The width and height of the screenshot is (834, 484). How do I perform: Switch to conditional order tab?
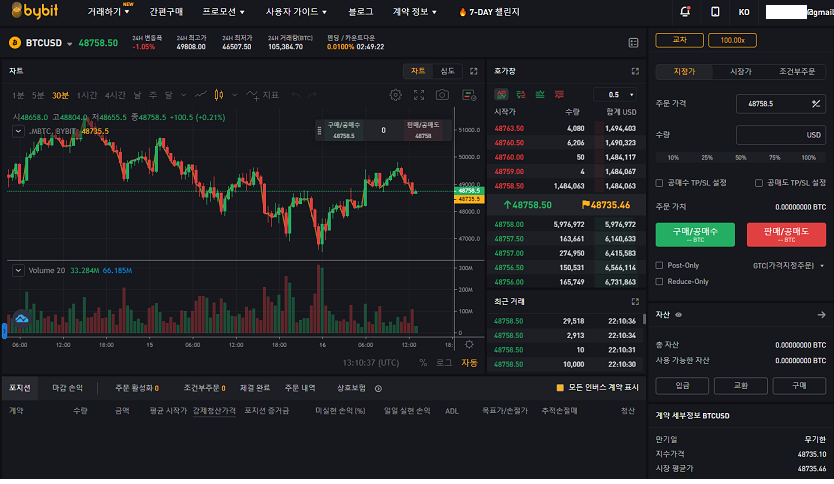[x=797, y=71]
